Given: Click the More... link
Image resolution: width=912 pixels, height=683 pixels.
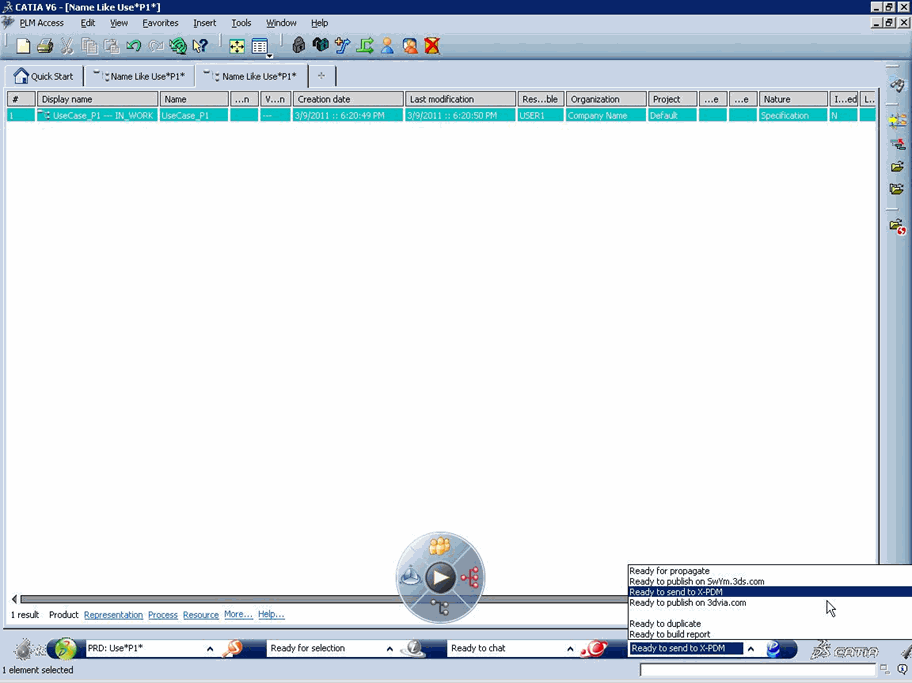Looking at the screenshot, I should click(238, 614).
